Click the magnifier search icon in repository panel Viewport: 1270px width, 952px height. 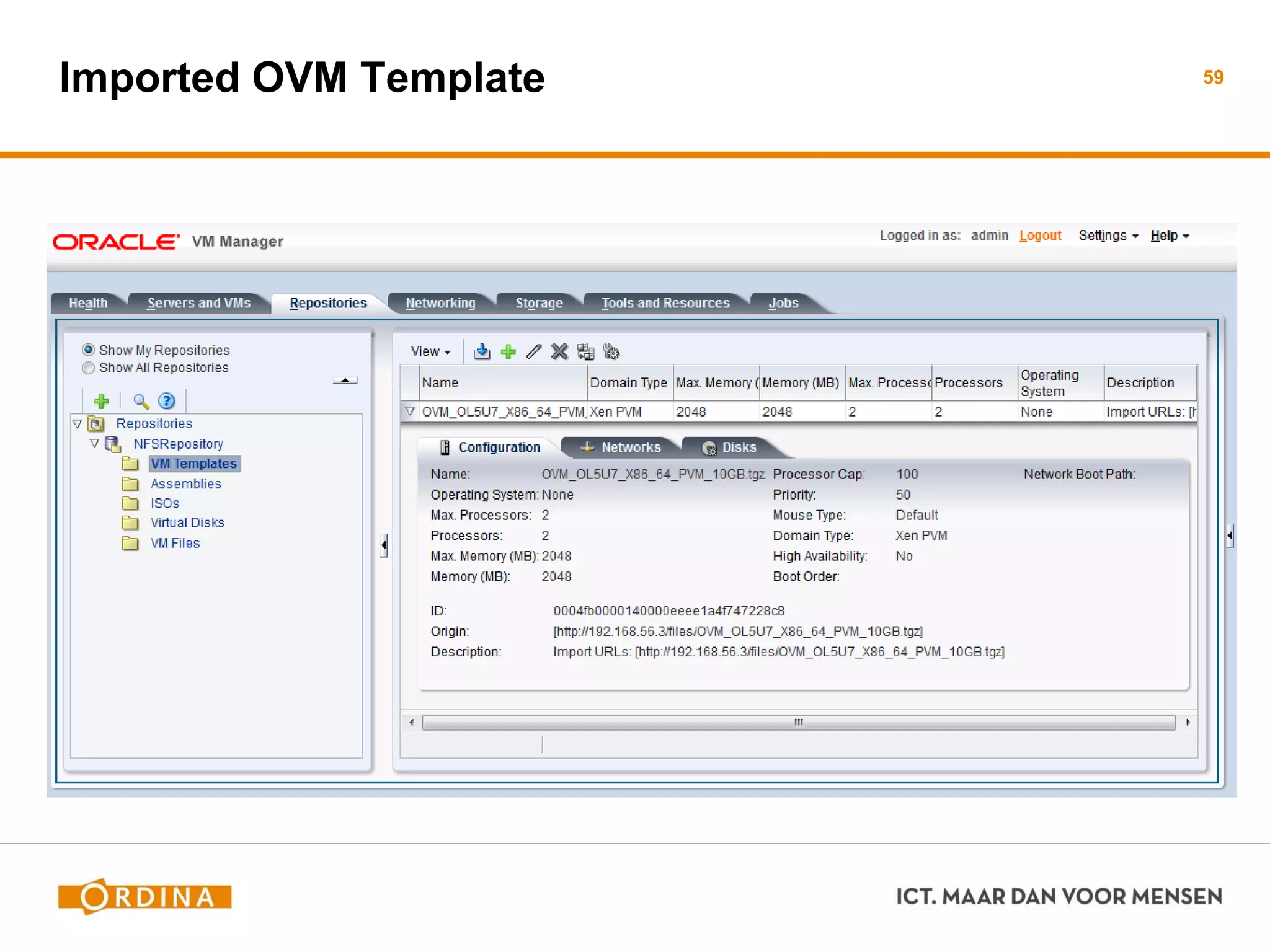(x=141, y=402)
